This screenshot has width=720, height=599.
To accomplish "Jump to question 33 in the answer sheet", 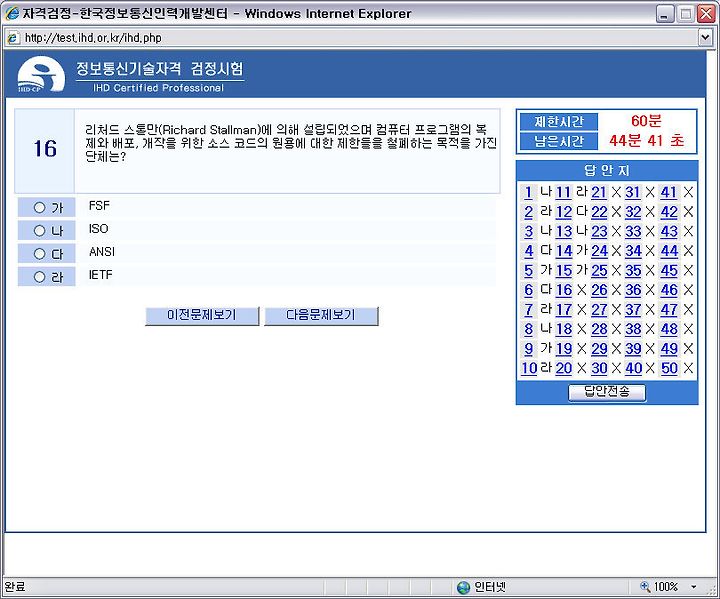I will tap(633, 231).
